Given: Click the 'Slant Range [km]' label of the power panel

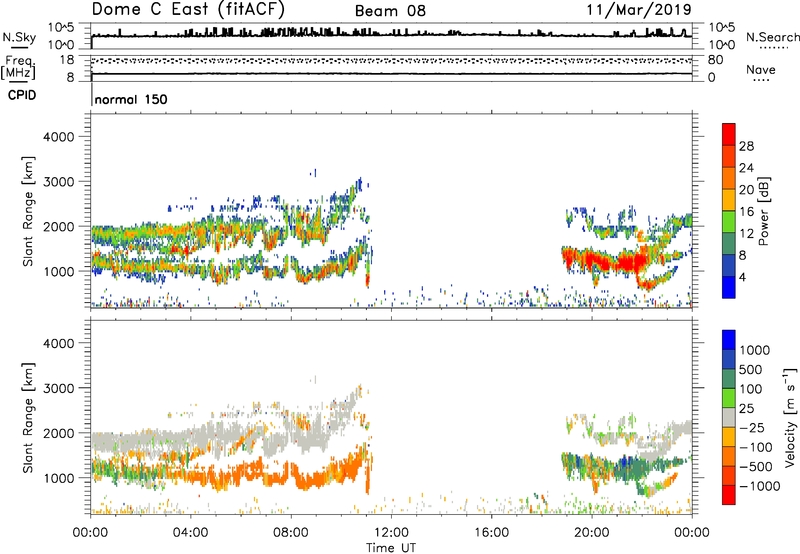Looking at the screenshot, I should (x=28, y=211).
